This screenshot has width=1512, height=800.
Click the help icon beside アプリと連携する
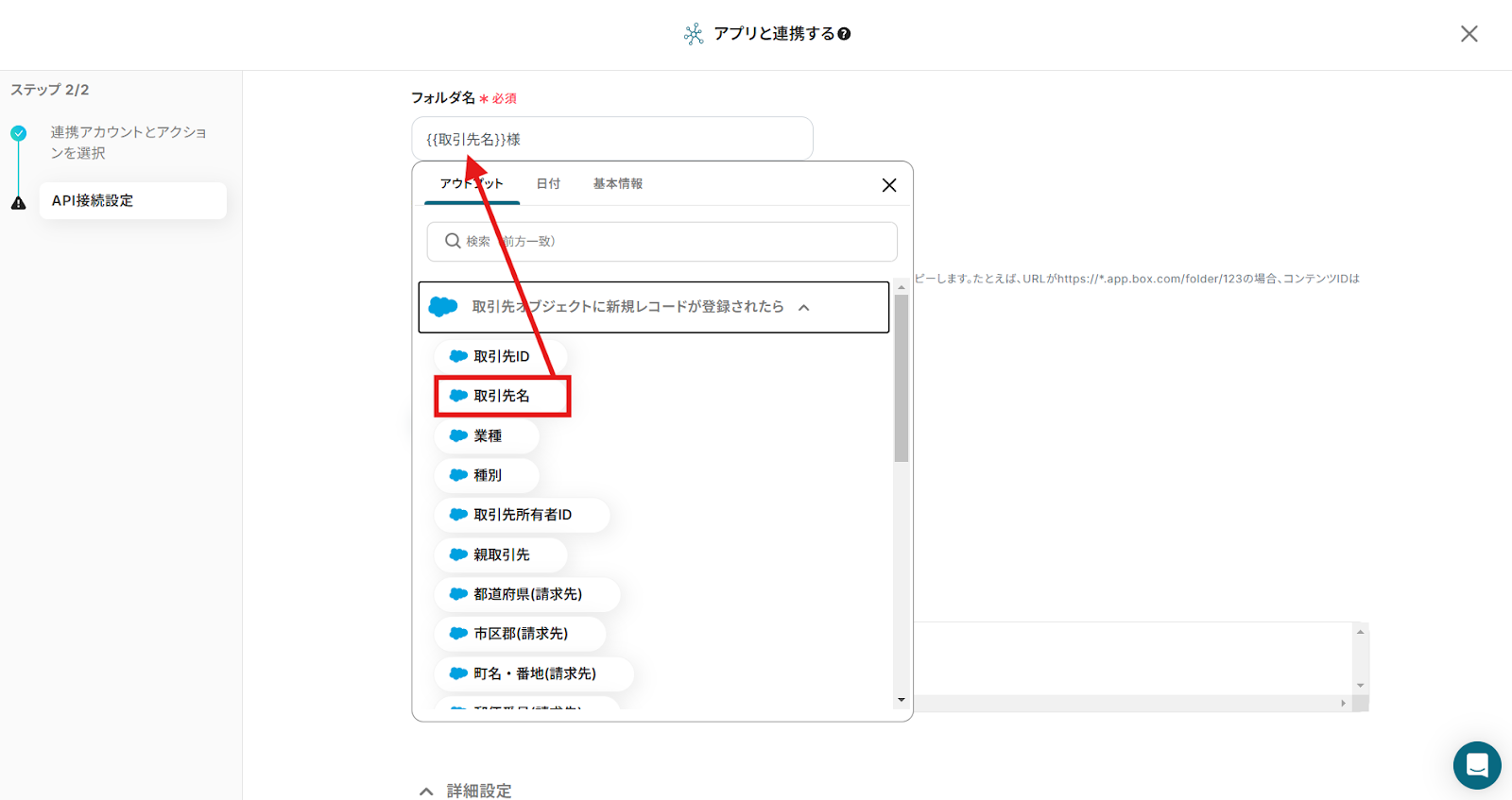tap(844, 34)
